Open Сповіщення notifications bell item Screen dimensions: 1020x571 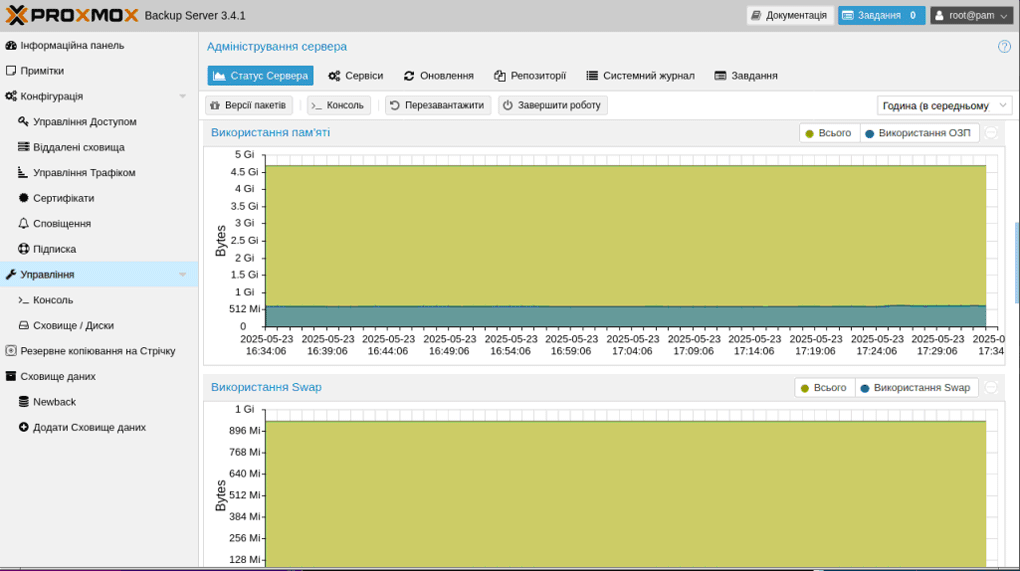61,224
